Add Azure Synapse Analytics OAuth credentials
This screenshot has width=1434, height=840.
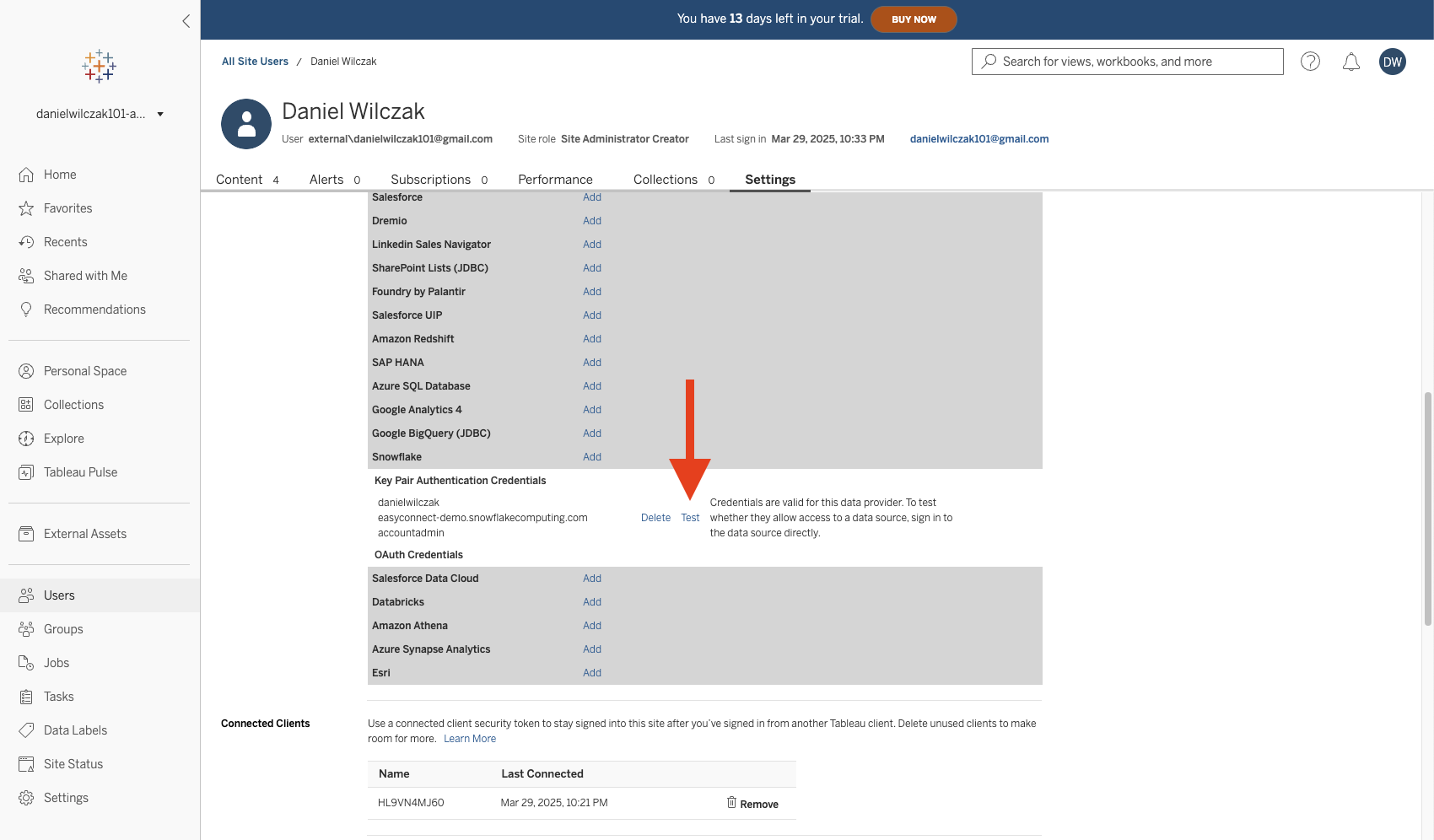[592, 649]
